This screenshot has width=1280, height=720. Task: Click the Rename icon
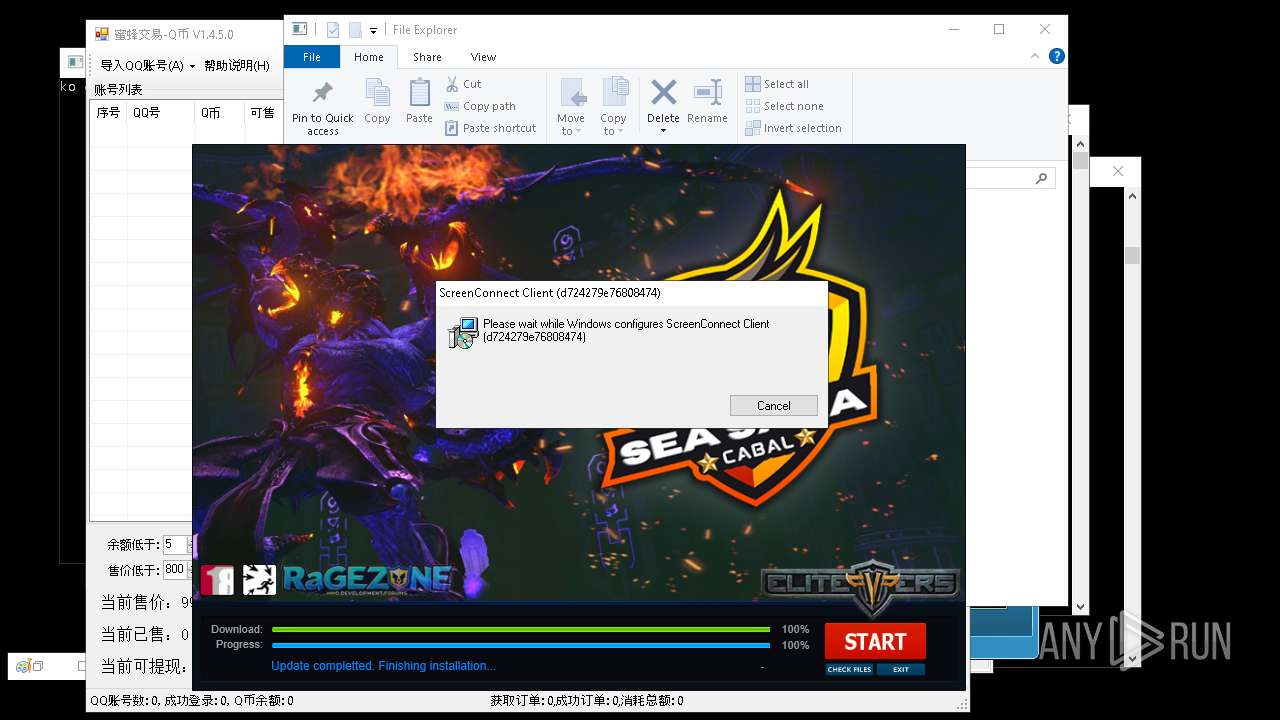[x=707, y=93]
